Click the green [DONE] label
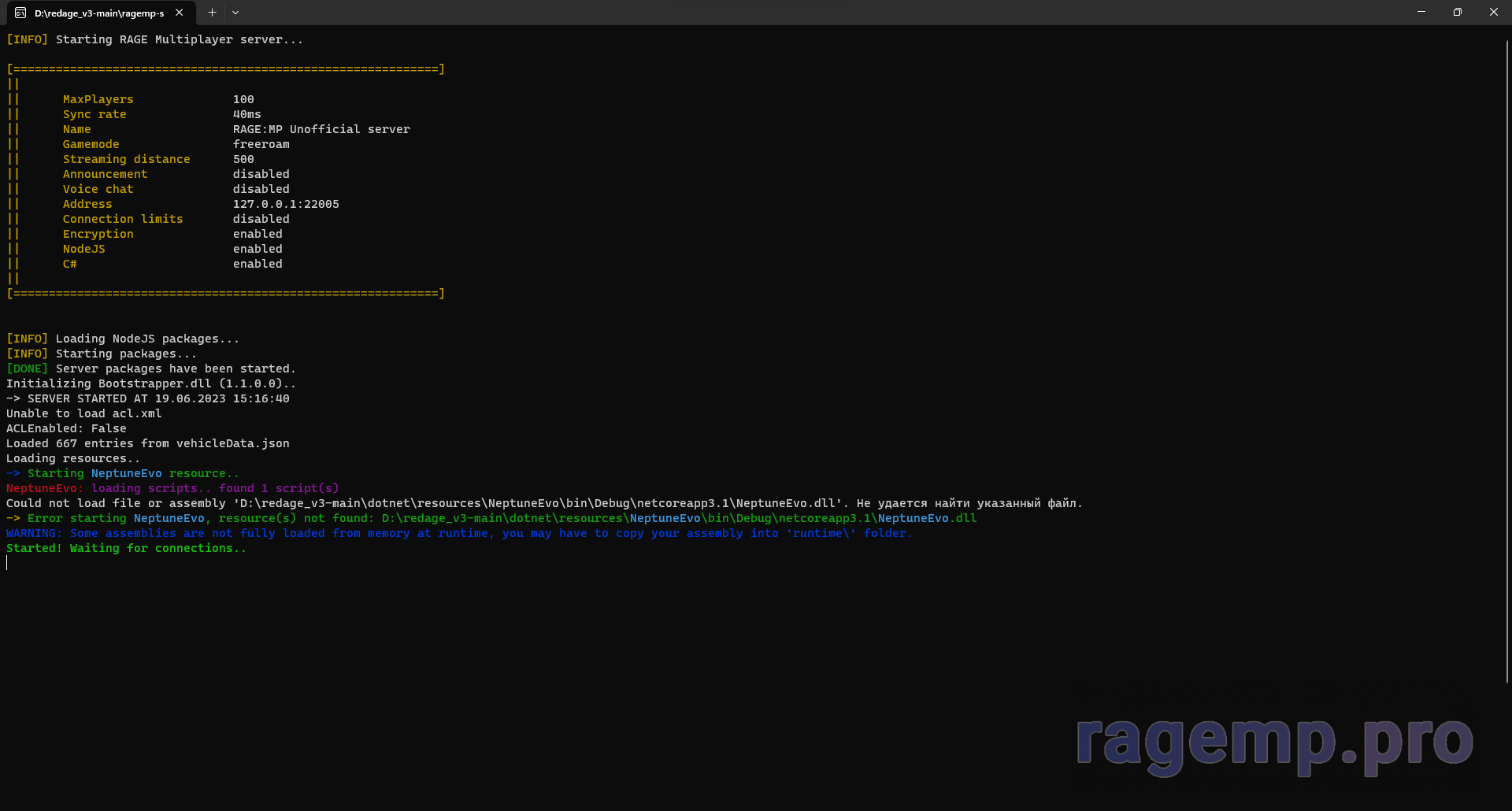The height and width of the screenshot is (811, 1512). [28, 368]
